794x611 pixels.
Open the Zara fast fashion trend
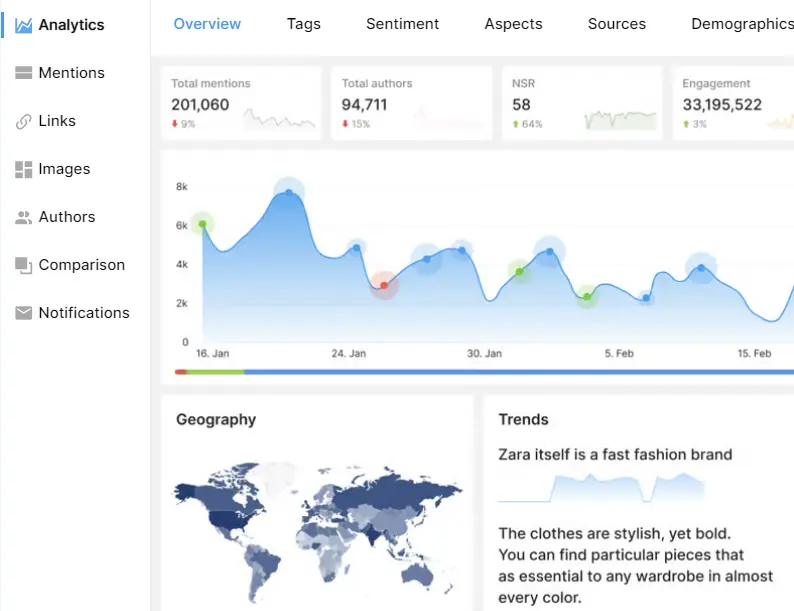click(615, 455)
